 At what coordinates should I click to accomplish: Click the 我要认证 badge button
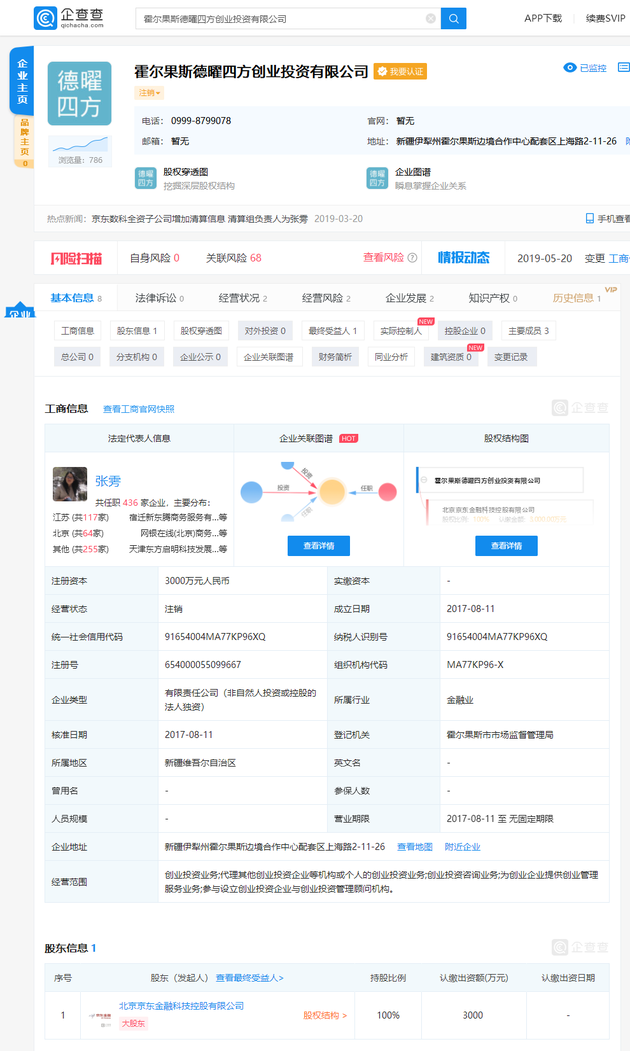tap(400, 72)
